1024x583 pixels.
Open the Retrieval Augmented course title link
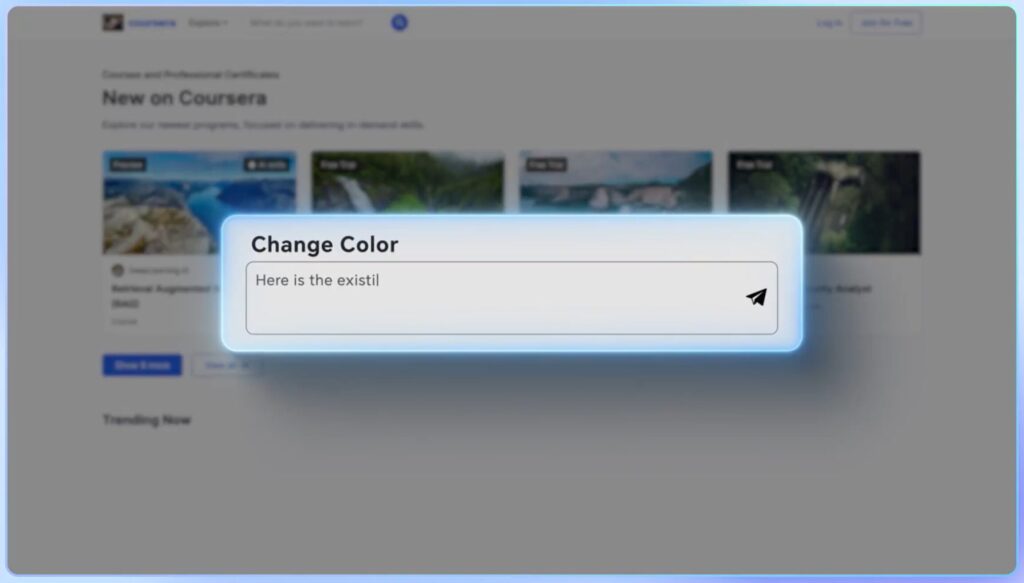[x=160, y=288]
